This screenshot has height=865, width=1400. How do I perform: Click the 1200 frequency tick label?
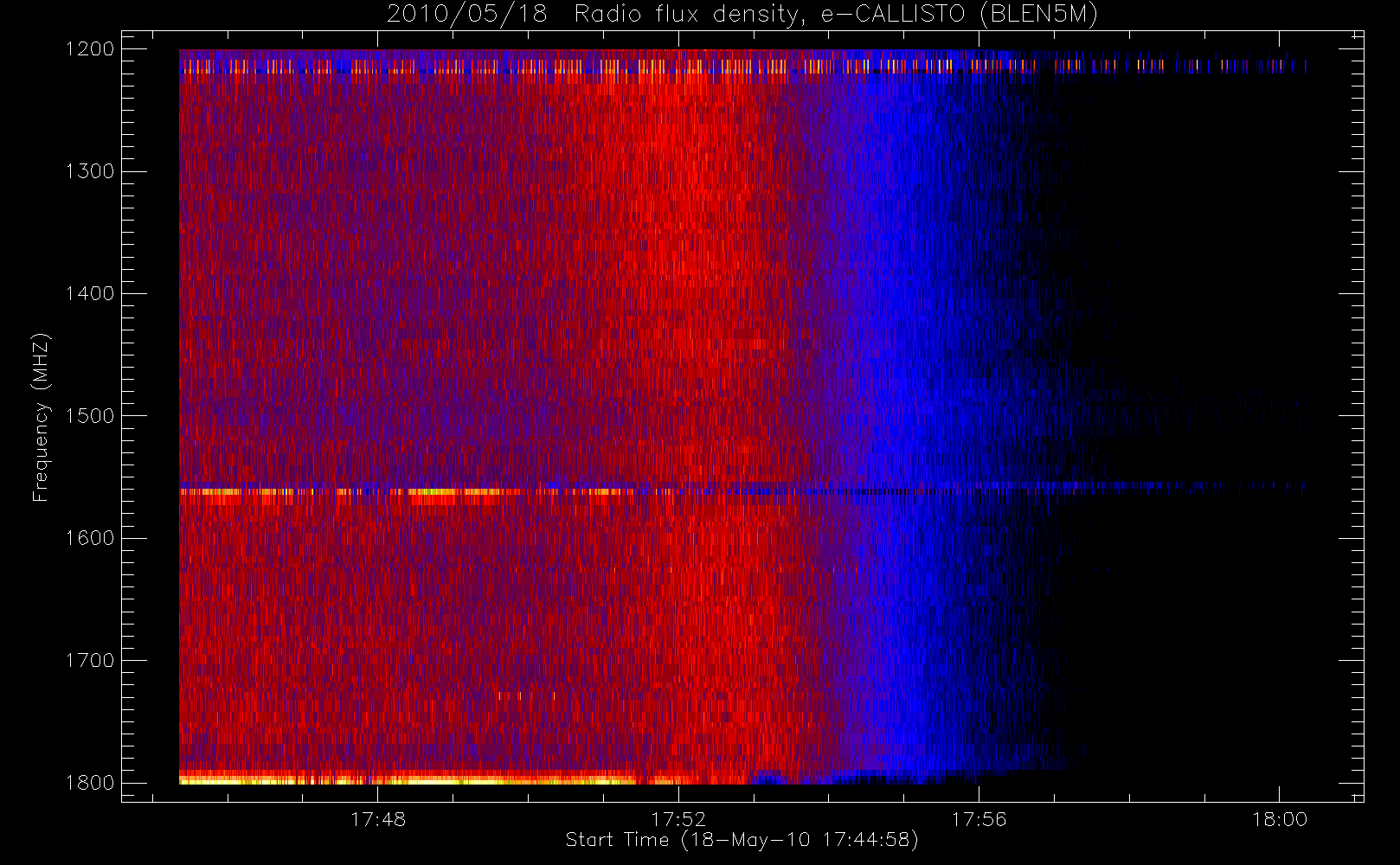pyautogui.click(x=90, y=49)
